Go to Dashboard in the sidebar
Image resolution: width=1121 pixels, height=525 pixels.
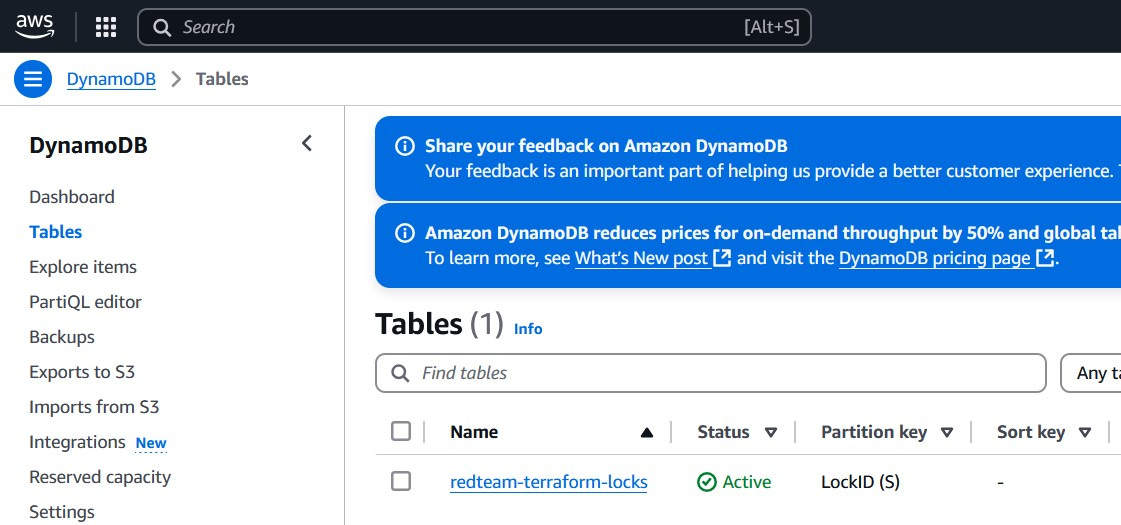point(71,197)
